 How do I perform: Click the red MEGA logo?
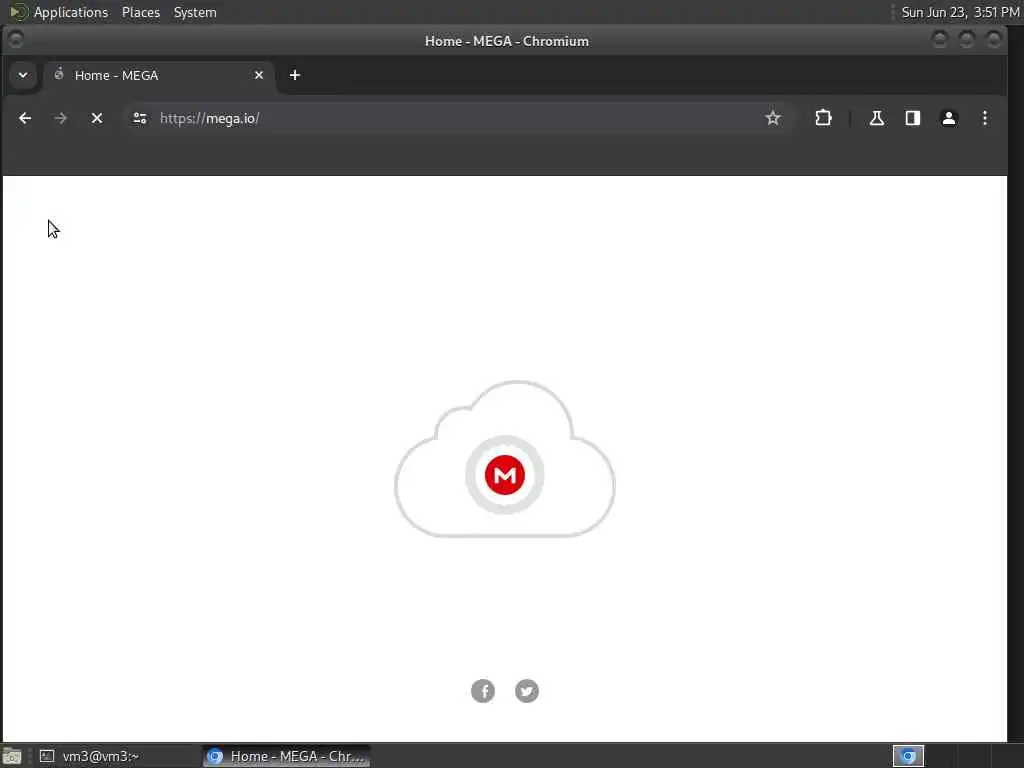505,475
